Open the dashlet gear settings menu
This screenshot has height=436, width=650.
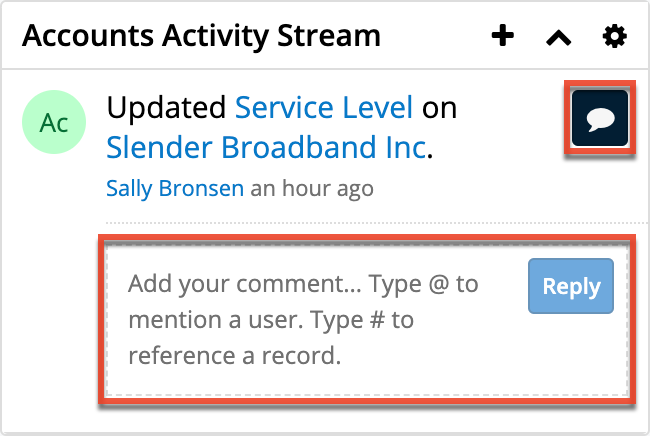point(614,37)
